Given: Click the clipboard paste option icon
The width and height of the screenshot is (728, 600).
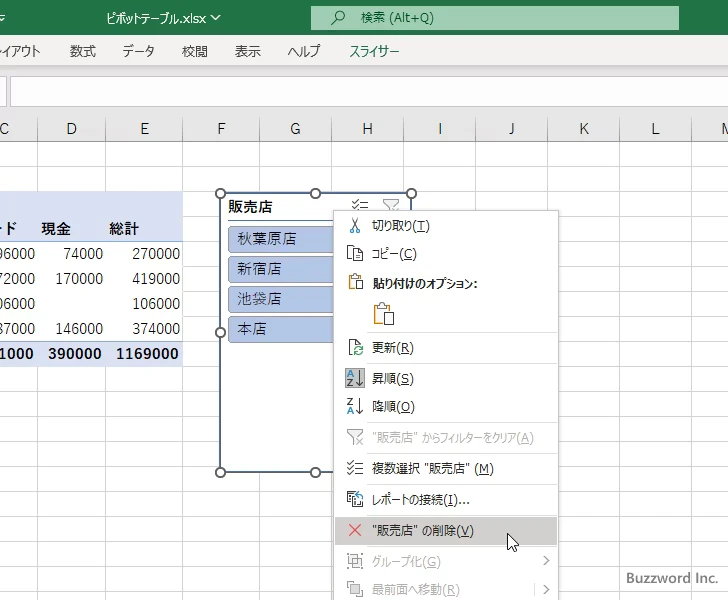Looking at the screenshot, I should pyautogui.click(x=384, y=313).
